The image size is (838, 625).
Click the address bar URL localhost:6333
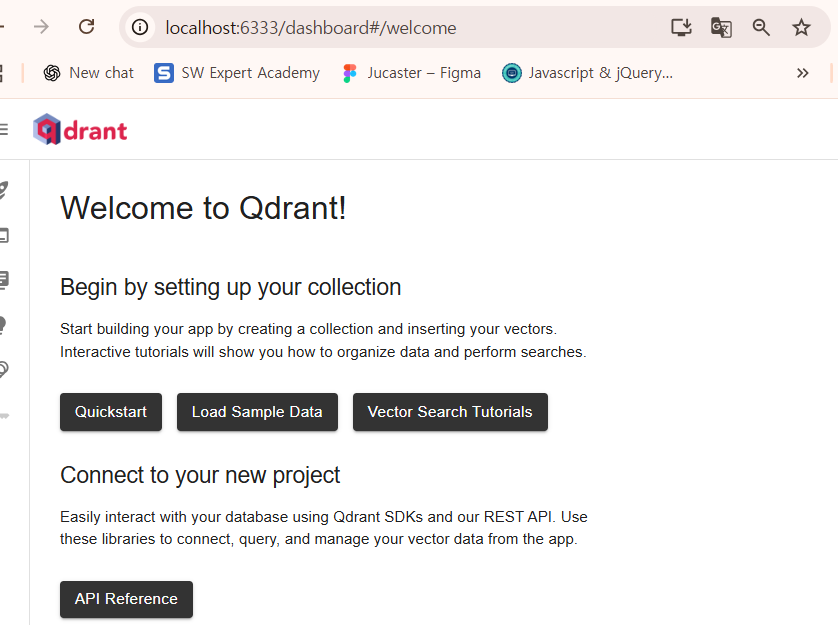[311, 28]
